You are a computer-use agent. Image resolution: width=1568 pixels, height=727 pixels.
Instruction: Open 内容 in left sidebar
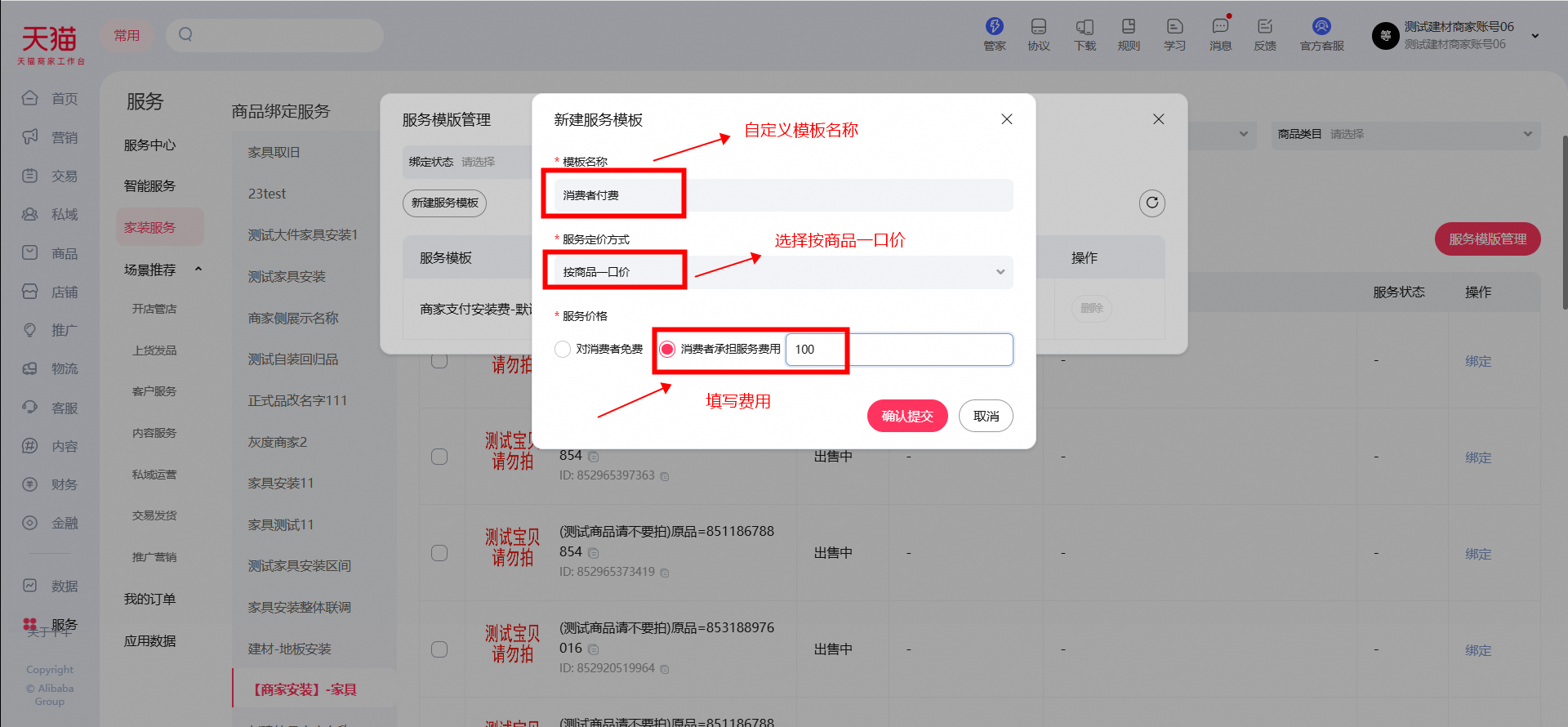coord(50,446)
